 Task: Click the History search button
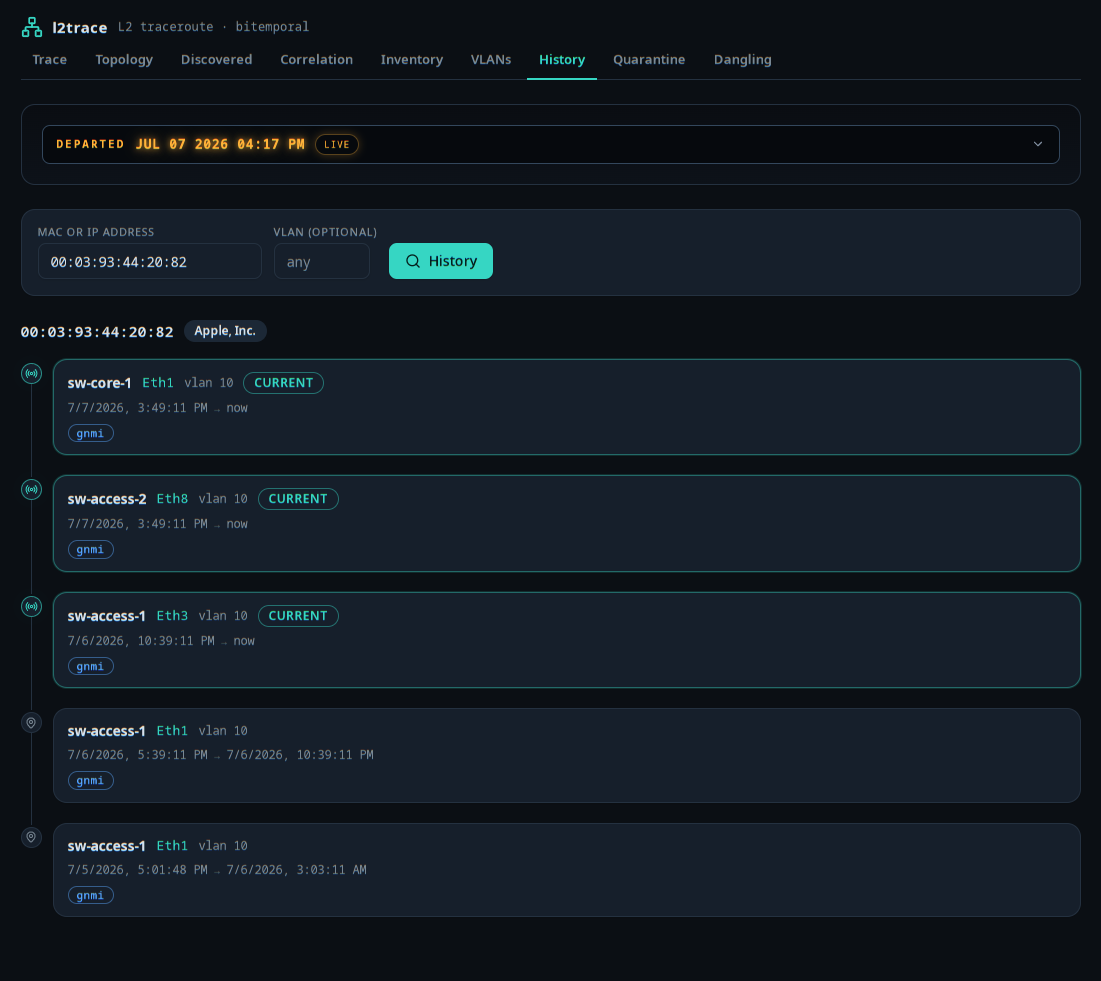tap(441, 261)
